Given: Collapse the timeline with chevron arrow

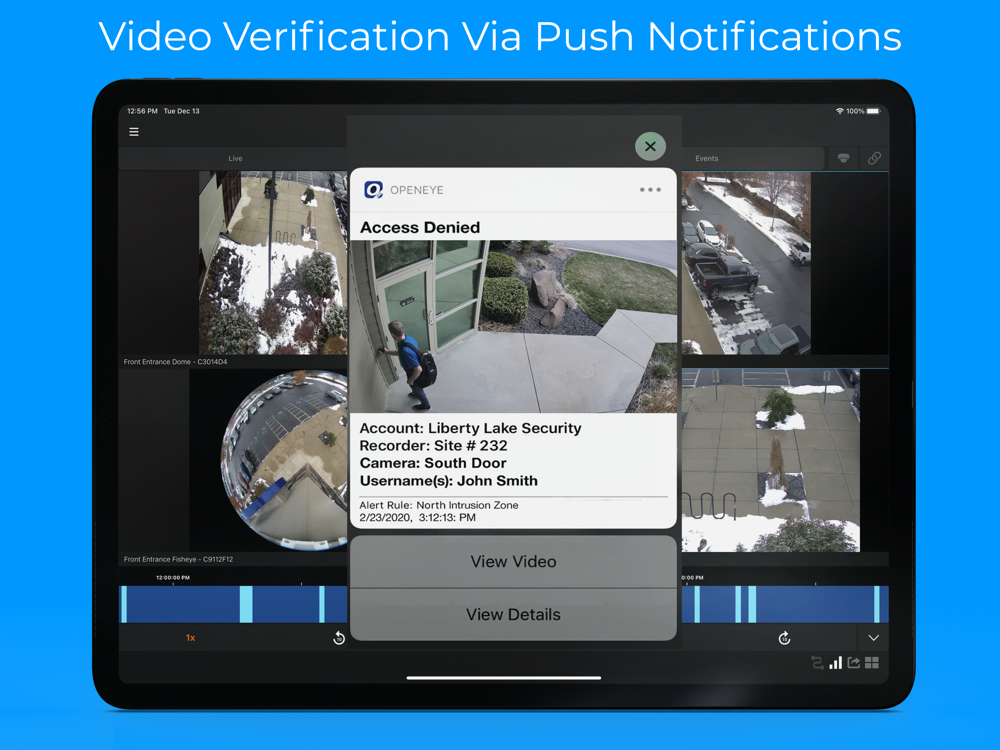Looking at the screenshot, I should 873,638.
